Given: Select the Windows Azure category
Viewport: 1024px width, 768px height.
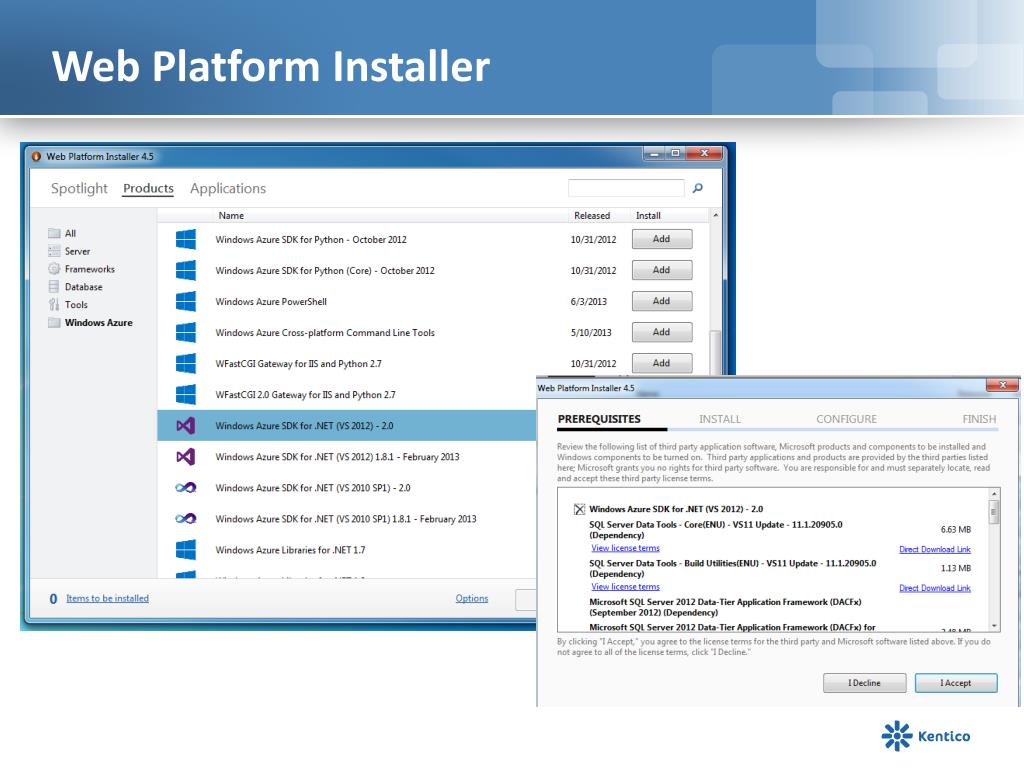Looking at the screenshot, I should pyautogui.click(x=99, y=323).
